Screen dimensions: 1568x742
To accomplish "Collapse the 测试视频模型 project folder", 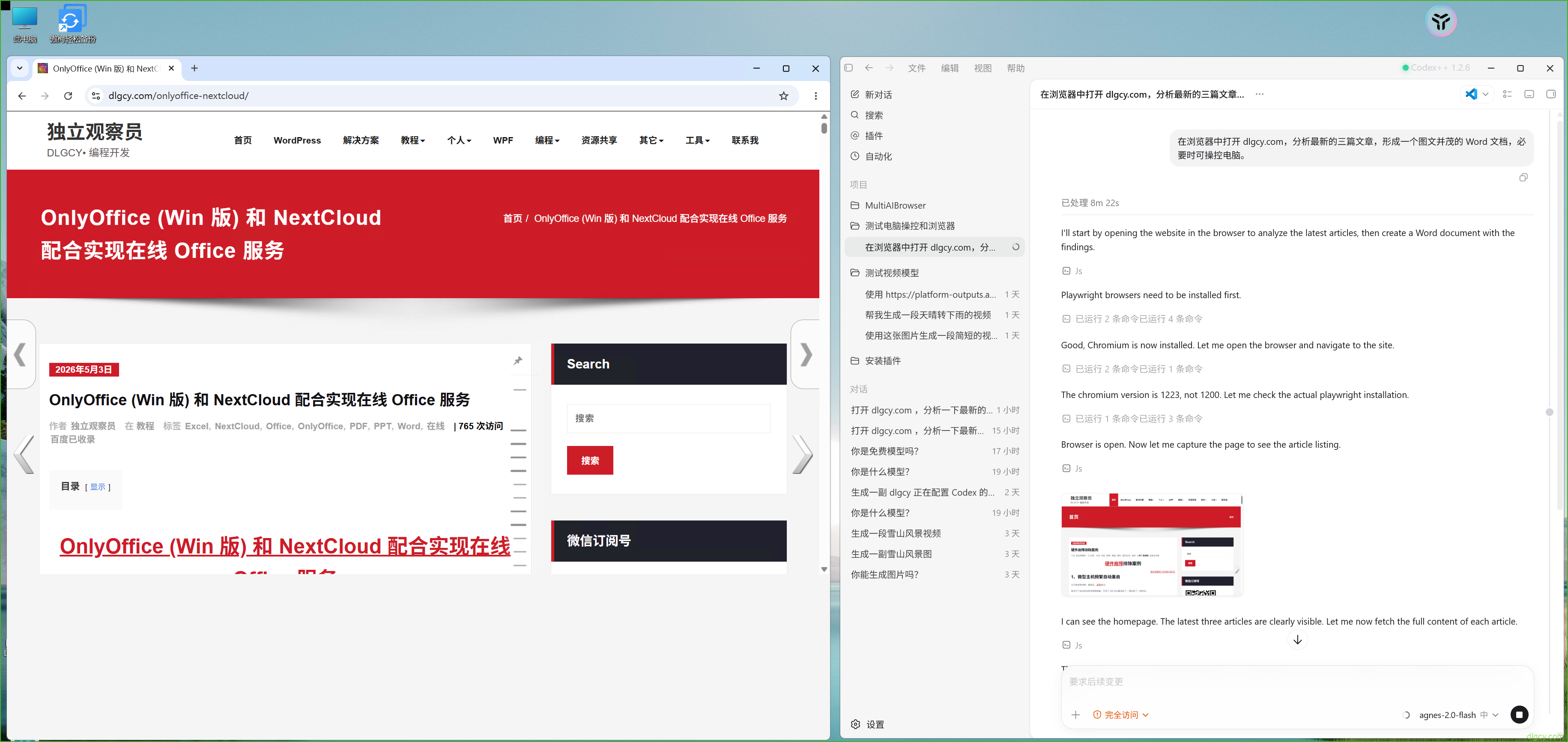I will point(935,273).
